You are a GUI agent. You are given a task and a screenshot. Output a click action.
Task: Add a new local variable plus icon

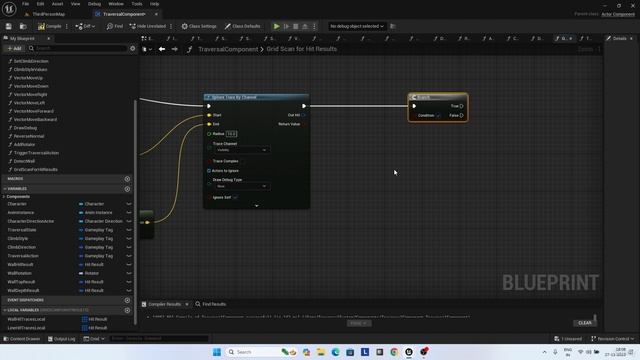(x=127, y=310)
